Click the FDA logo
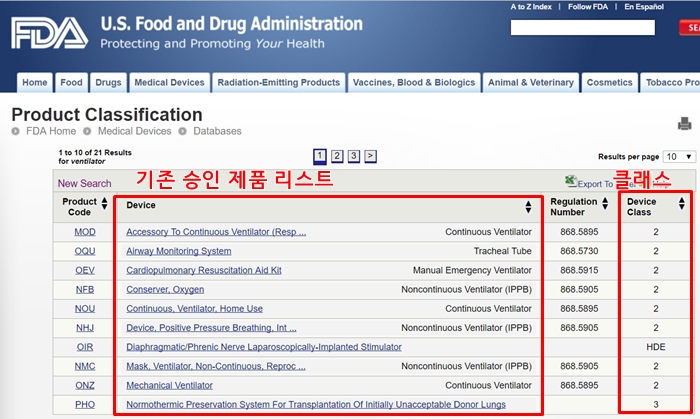The width and height of the screenshot is (700, 419). pos(49,33)
